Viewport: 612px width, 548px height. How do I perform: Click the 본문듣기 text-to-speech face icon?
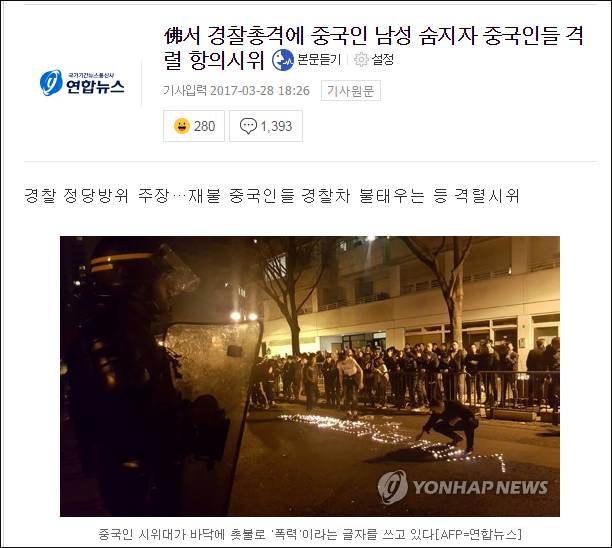[x=283, y=60]
